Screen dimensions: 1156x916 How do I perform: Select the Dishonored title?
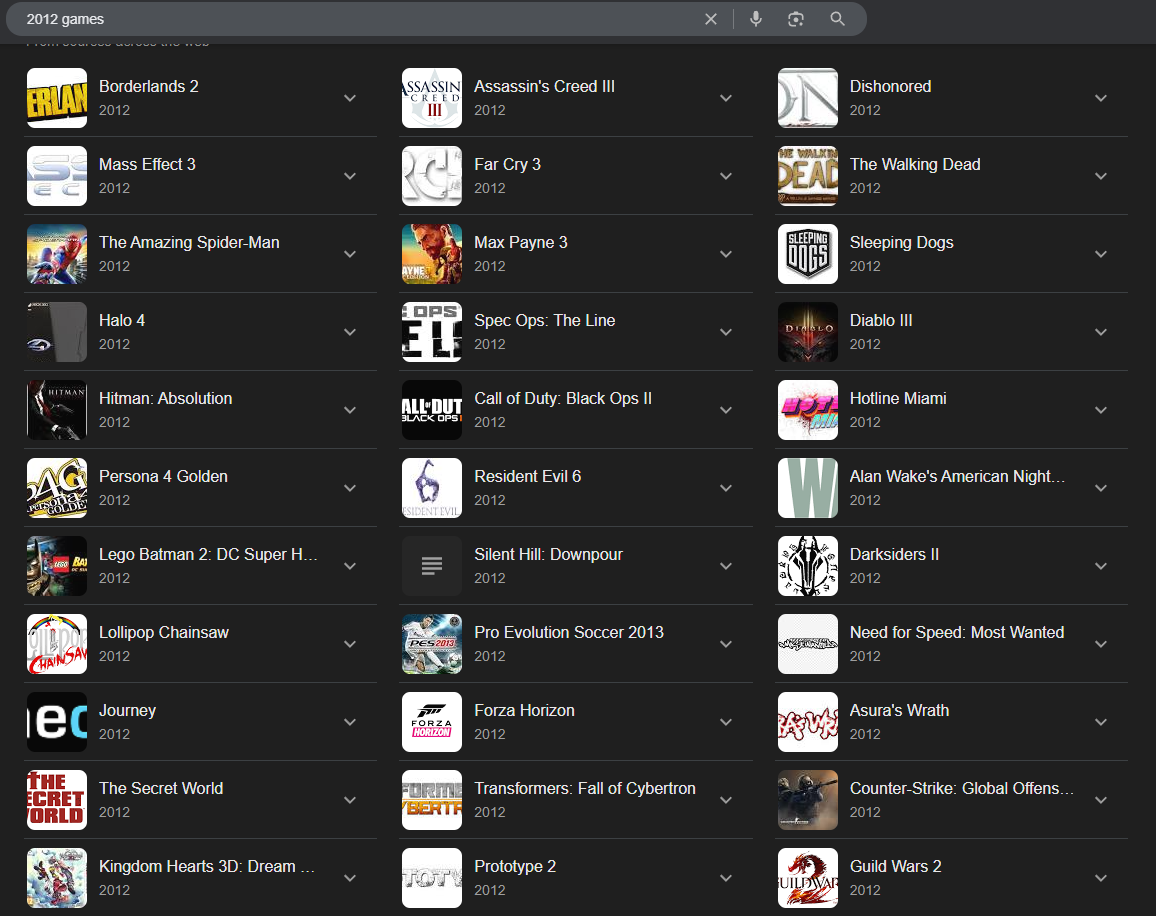(890, 86)
